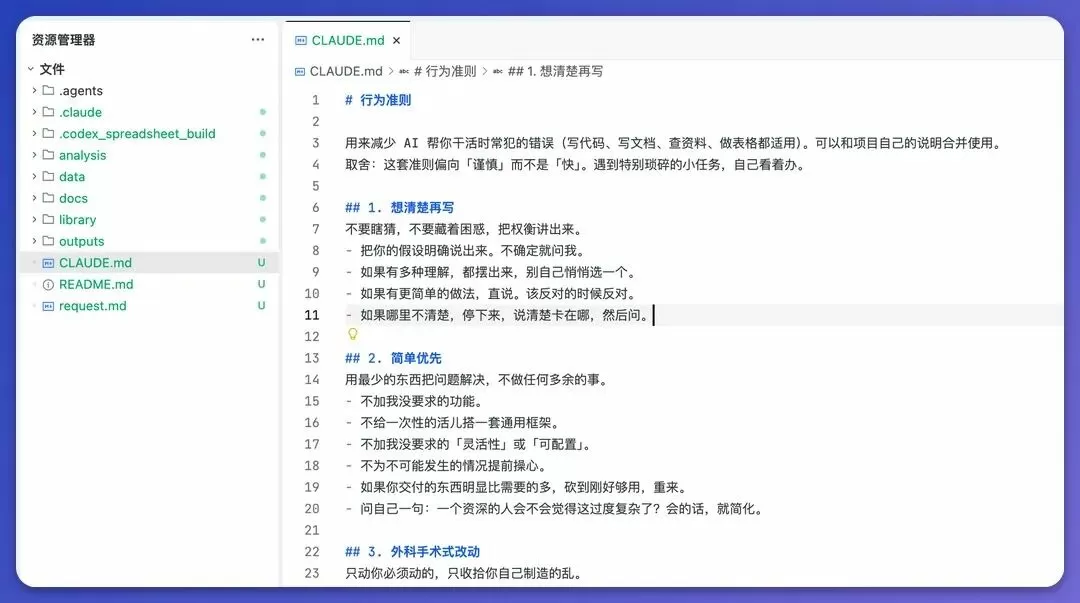This screenshot has width=1080, height=603.
Task: Switch to the CLAUDE.md editor tab
Action: point(348,40)
